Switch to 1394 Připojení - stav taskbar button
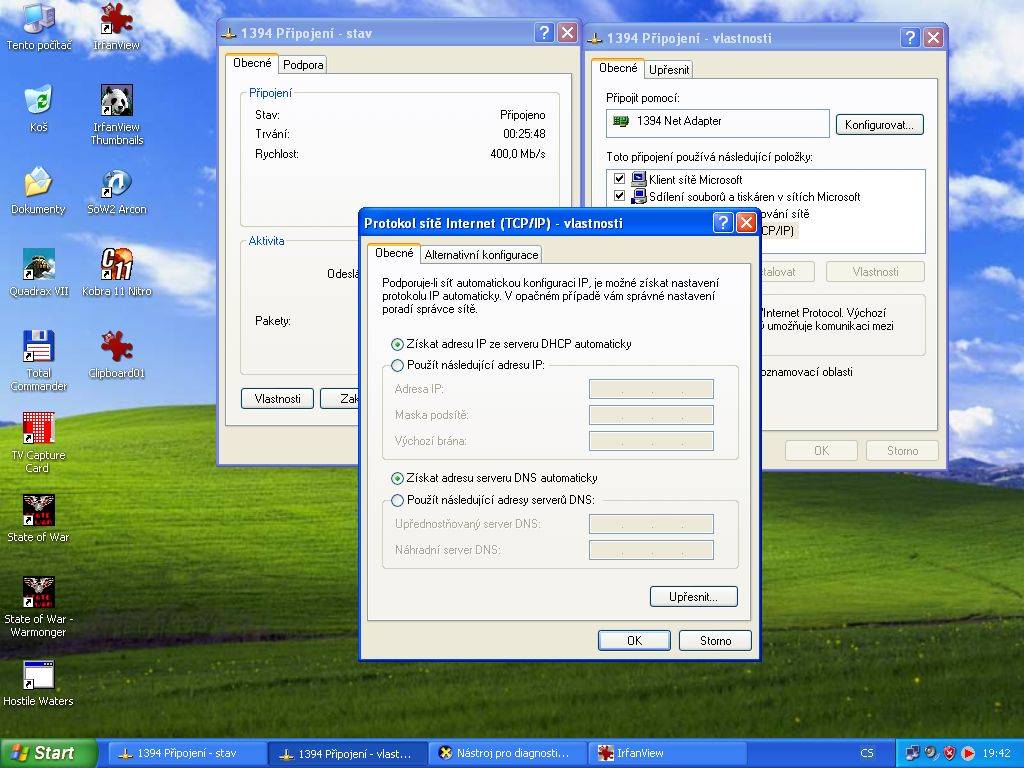 tap(187, 753)
